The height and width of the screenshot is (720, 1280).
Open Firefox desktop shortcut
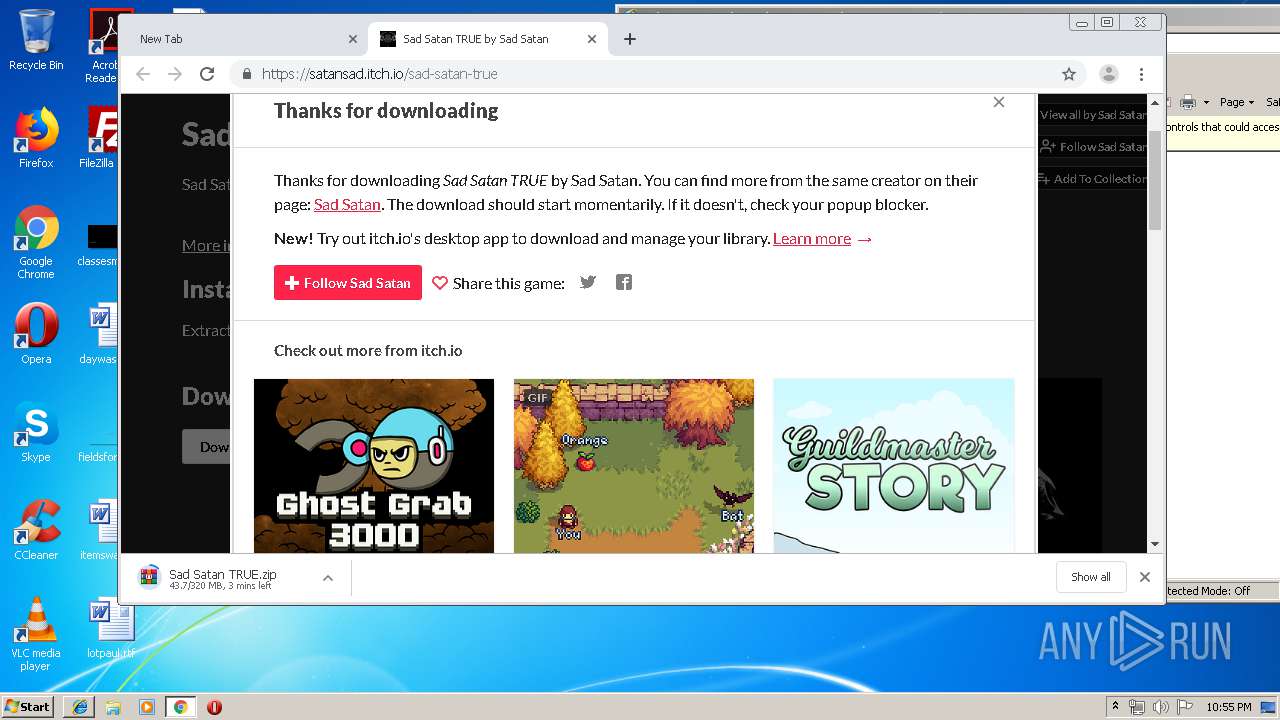(x=36, y=138)
